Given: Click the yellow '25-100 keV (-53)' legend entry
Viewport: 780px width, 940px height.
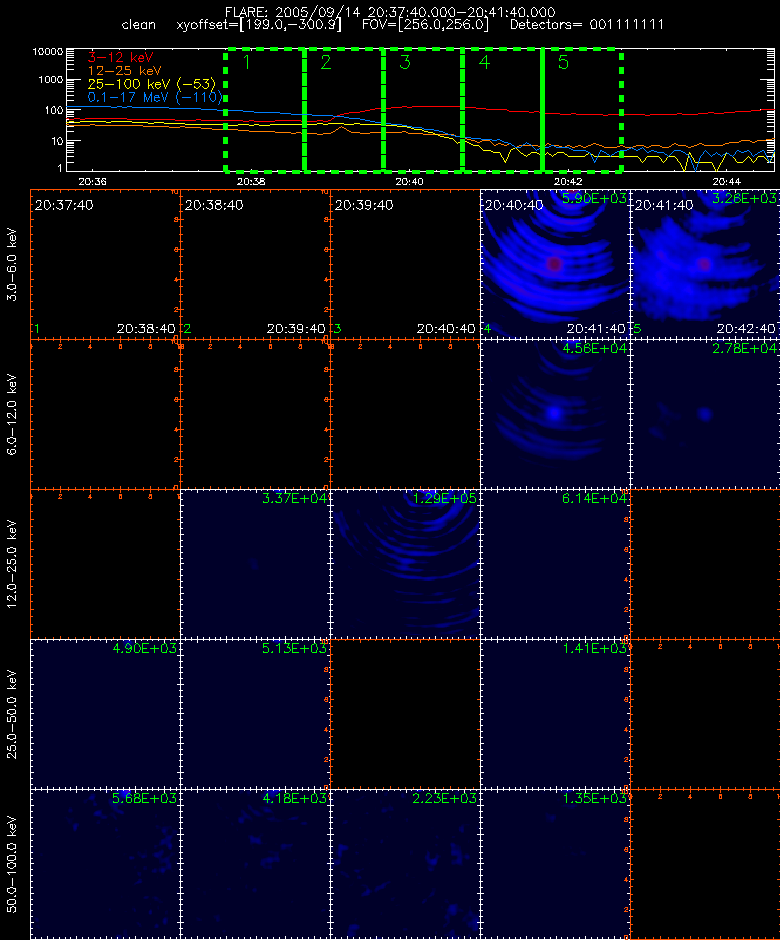Looking at the screenshot, I should click(152, 84).
